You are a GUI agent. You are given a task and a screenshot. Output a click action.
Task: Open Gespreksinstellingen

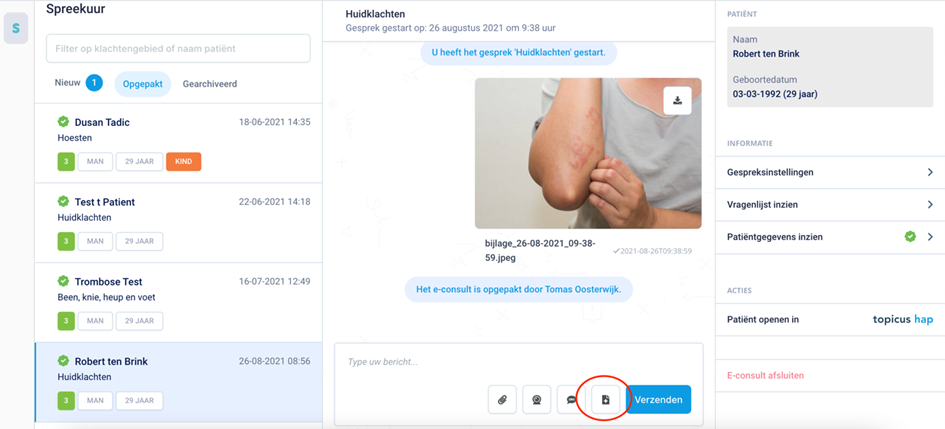click(830, 172)
